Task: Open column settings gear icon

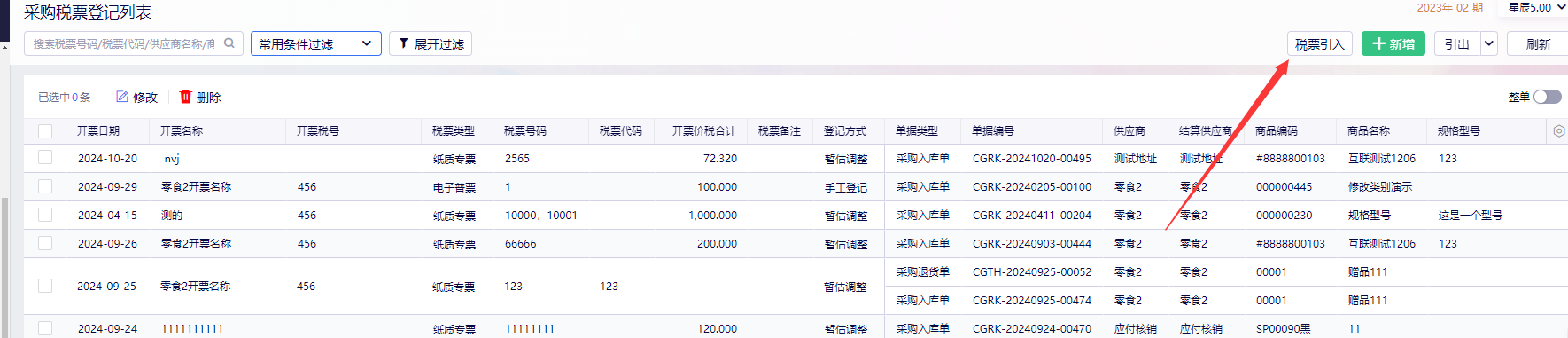Action: click(x=1559, y=130)
